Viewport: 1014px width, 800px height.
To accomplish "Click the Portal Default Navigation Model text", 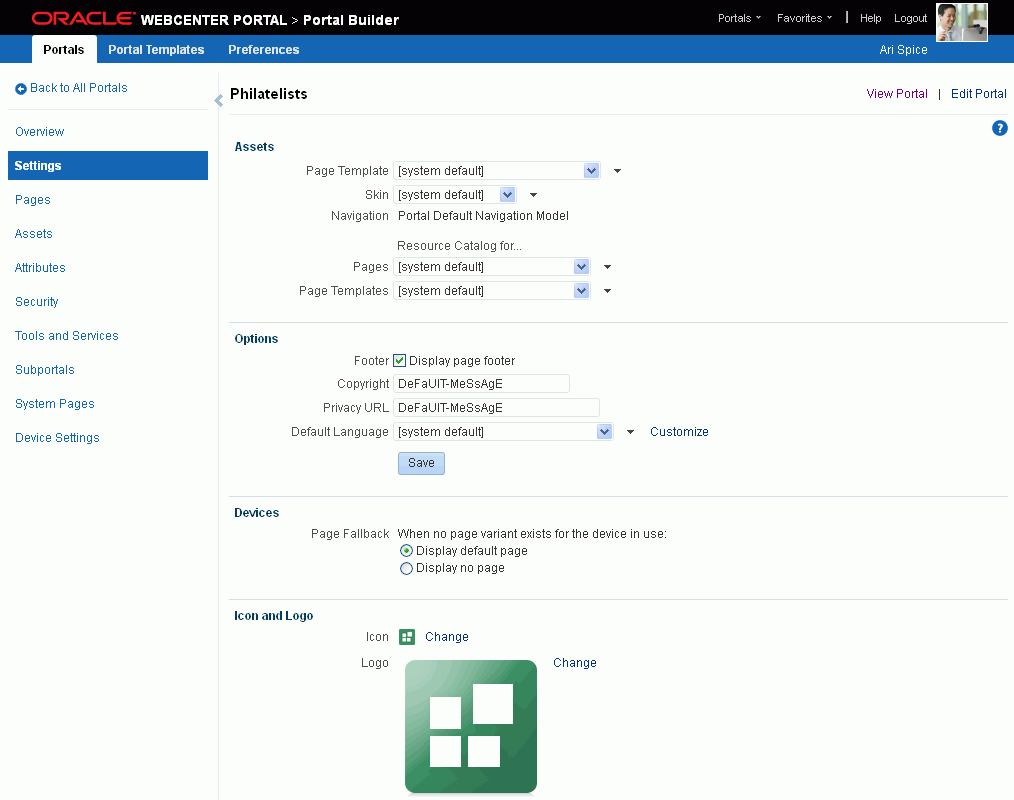I will click(x=483, y=215).
